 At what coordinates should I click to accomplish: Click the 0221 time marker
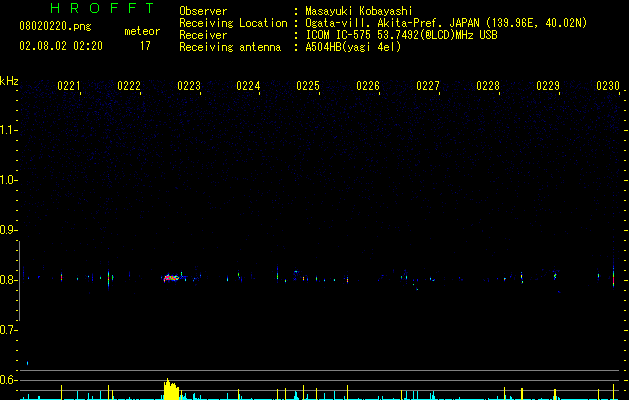pos(68,86)
